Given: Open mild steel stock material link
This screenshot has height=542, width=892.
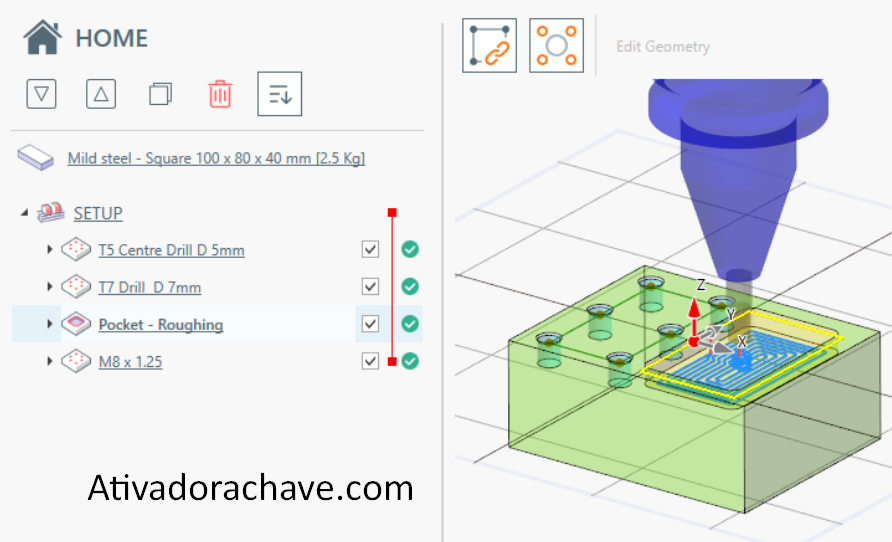Looking at the screenshot, I should pyautogui.click(x=215, y=158).
